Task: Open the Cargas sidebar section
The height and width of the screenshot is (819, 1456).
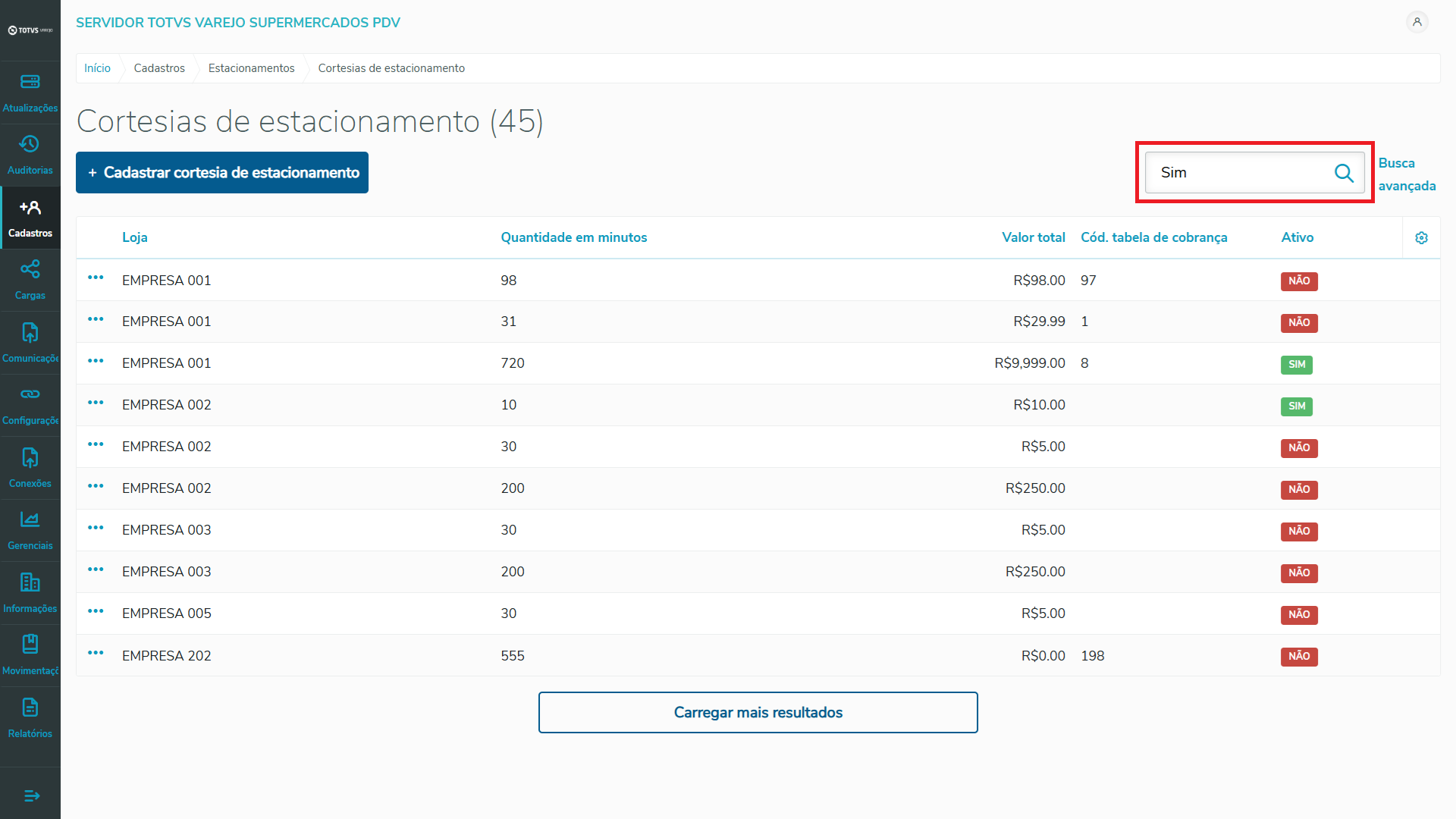Action: [x=30, y=280]
